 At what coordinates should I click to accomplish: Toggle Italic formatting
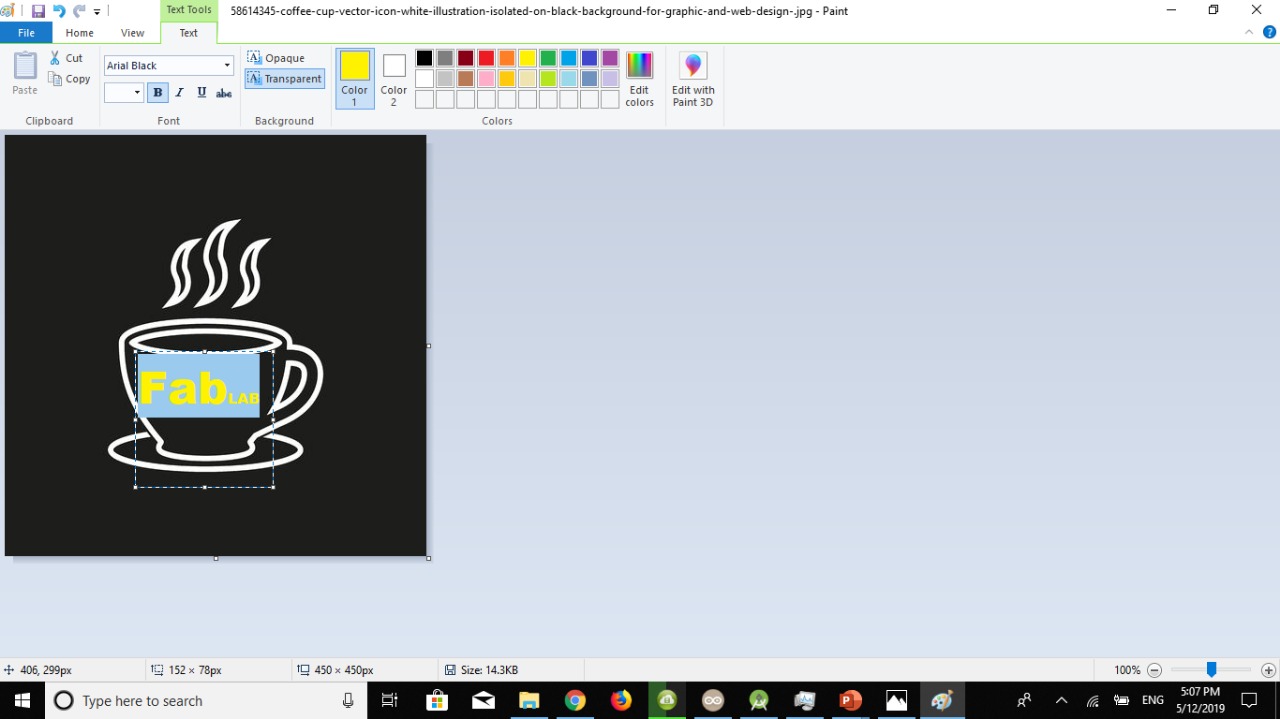click(179, 93)
